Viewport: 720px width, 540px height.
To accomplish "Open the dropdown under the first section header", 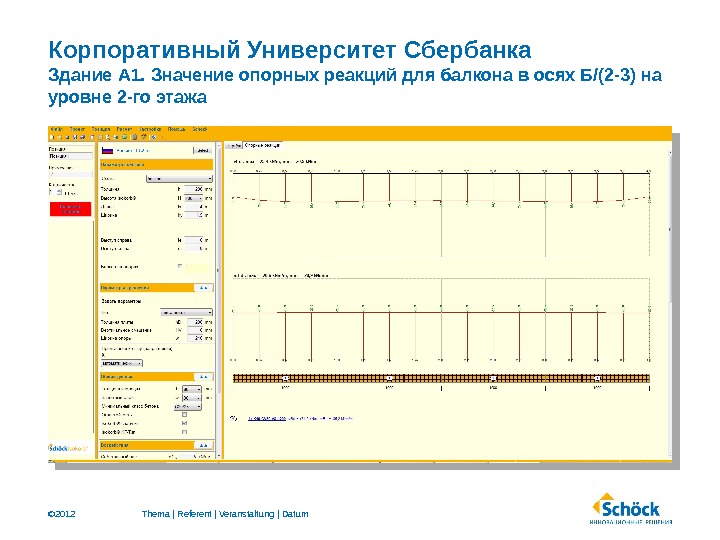I will point(179,179).
